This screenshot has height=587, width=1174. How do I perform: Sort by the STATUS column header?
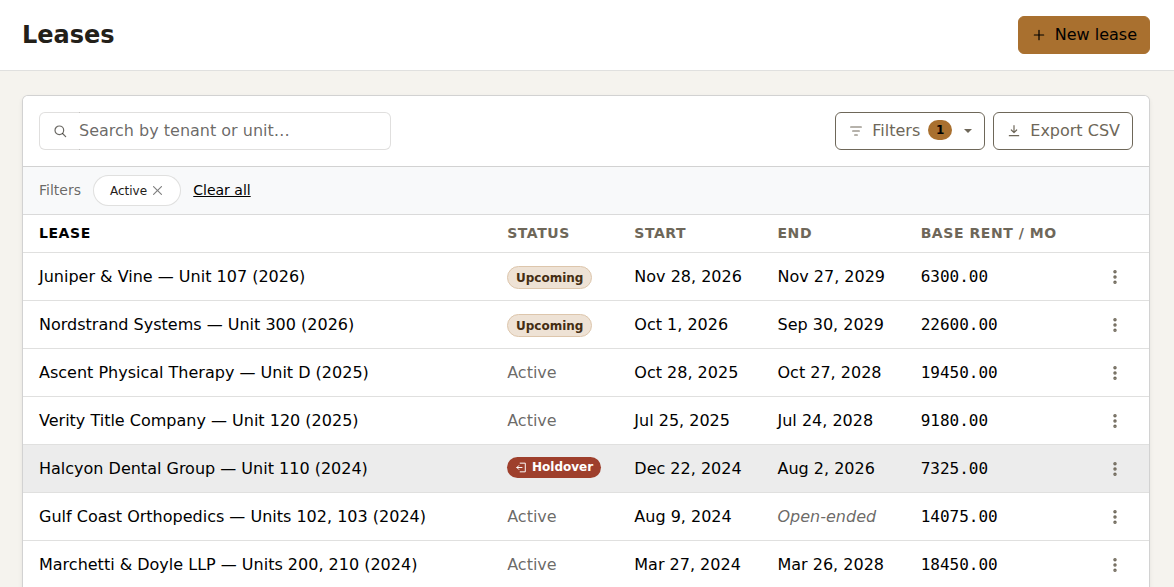point(538,234)
